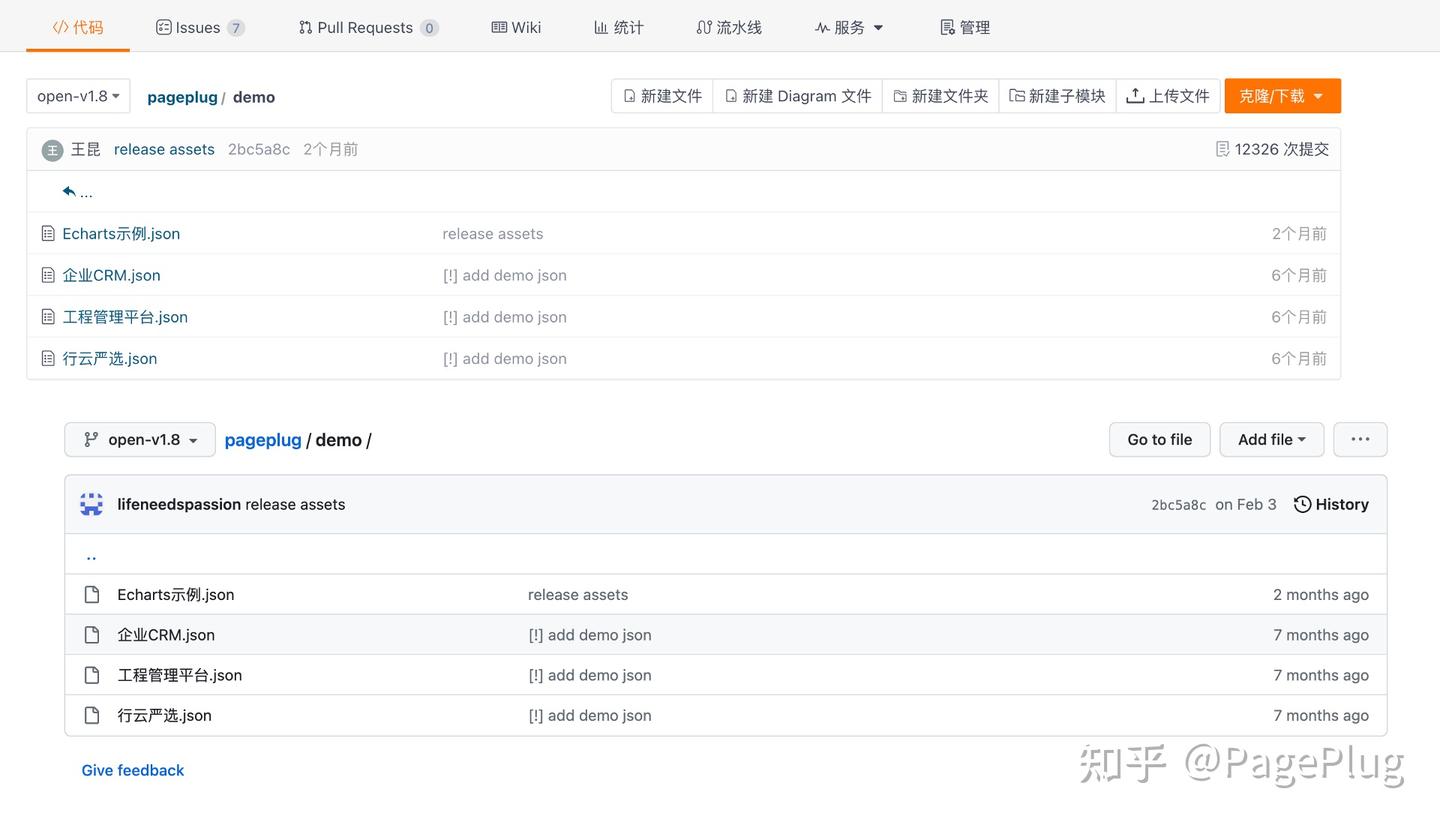Click the 2bc5a8c commit hash in GitHub
1440x828 pixels.
point(1179,505)
